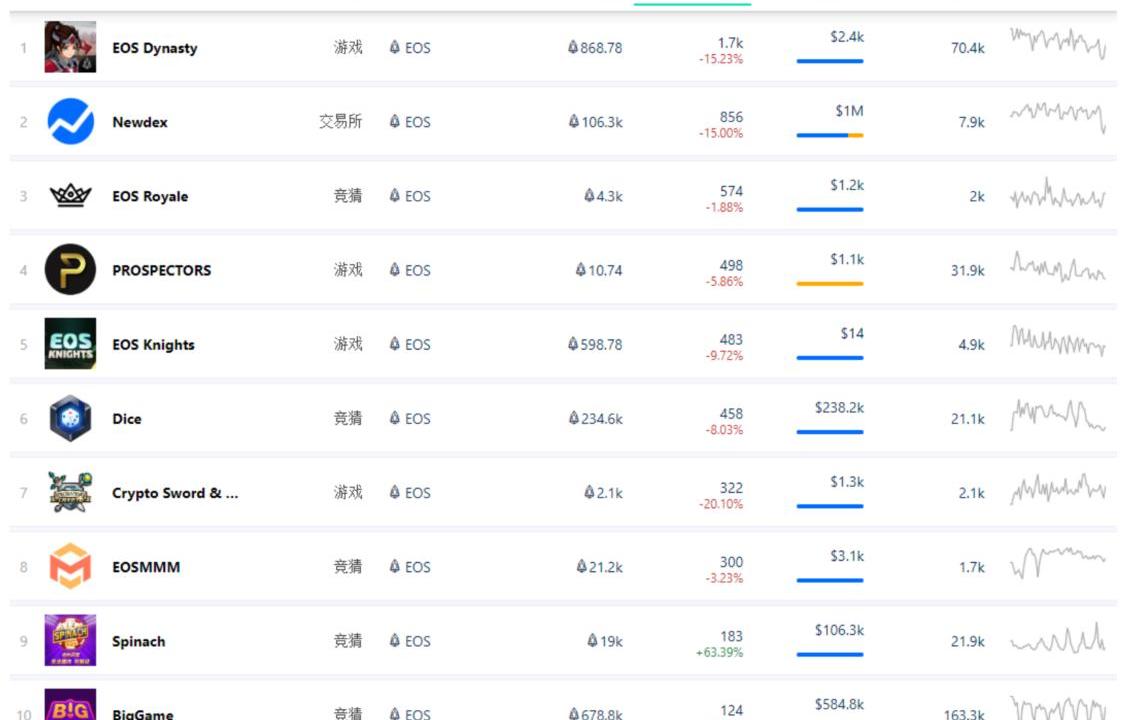Click the purple Spinach game icon

click(x=70, y=640)
